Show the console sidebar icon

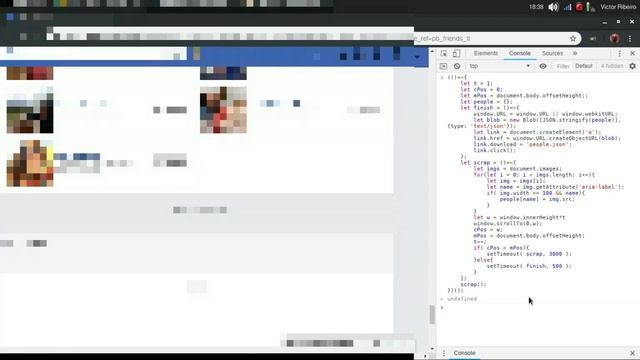click(x=444, y=66)
